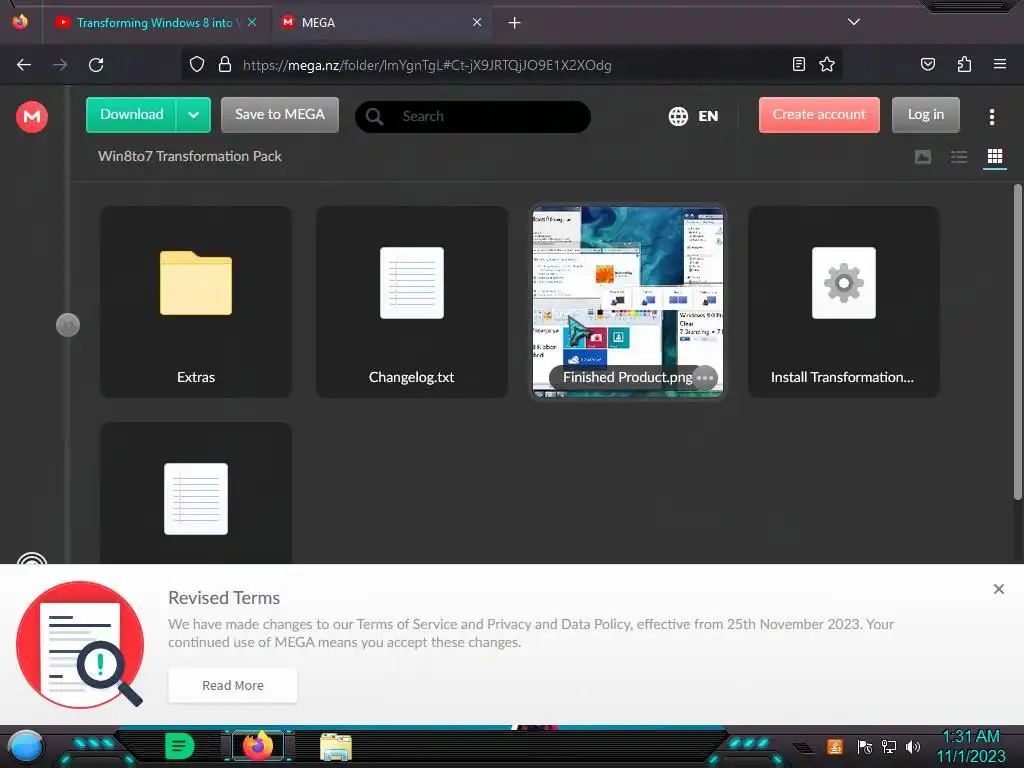Click the volume speaker tray icon
1024x768 pixels.
click(x=913, y=746)
